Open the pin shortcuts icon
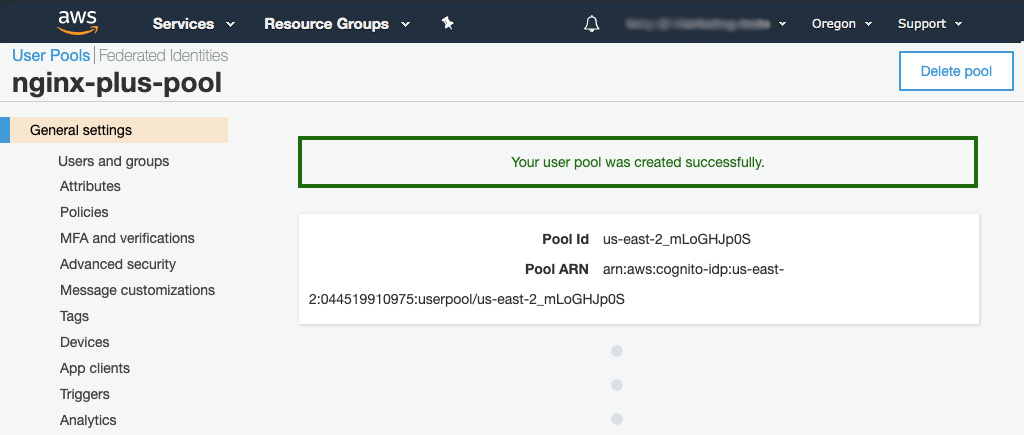Viewport: 1024px width, 435px height. [x=448, y=23]
